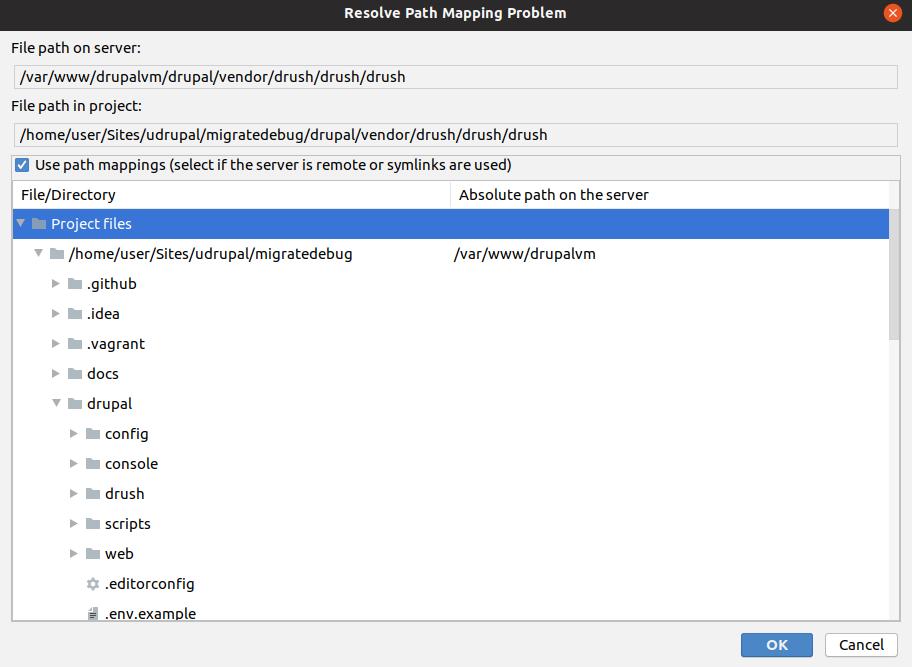The width and height of the screenshot is (912, 667).
Task: Expand the web folder
Action: coord(74,554)
